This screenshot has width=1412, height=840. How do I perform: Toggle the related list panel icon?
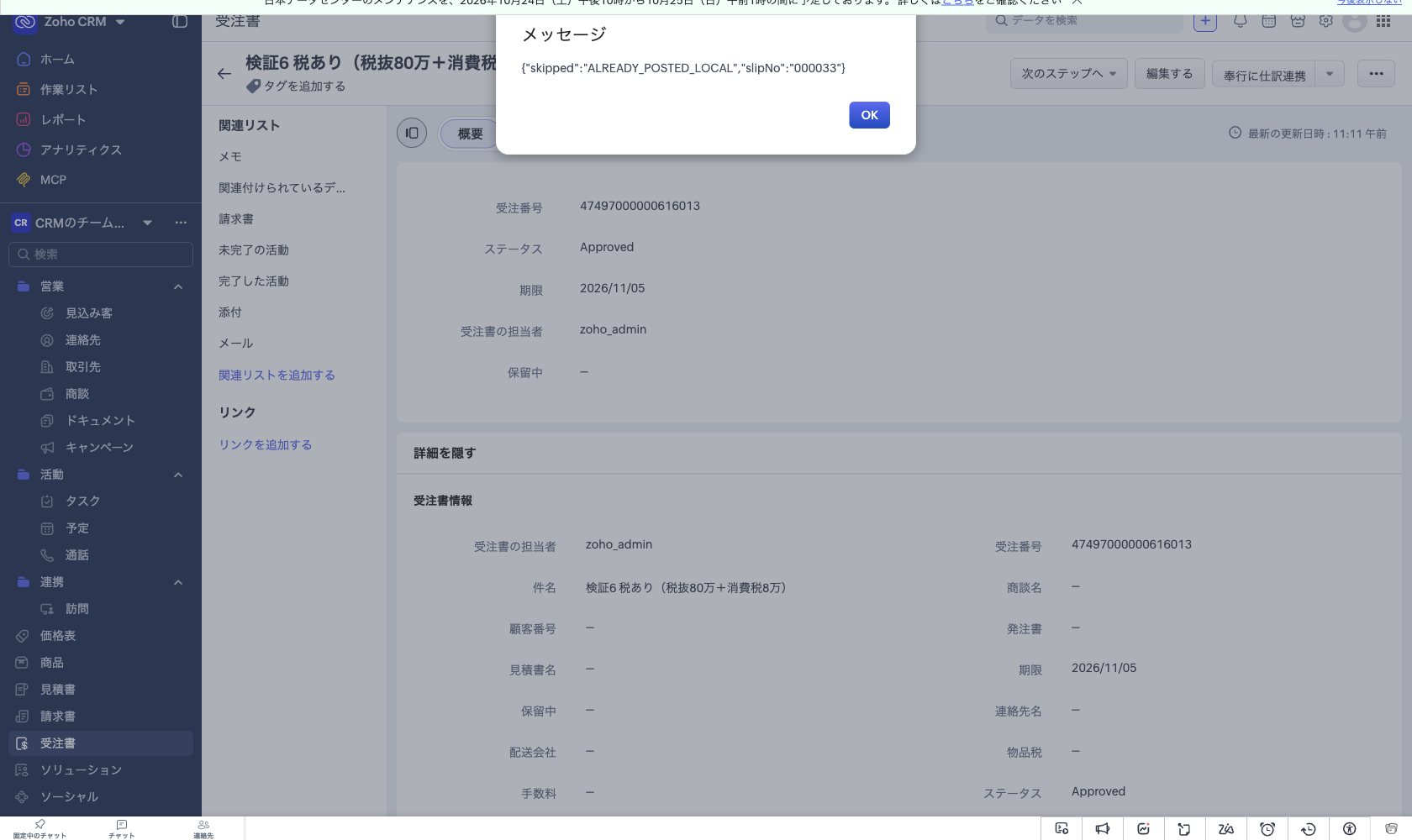pyautogui.click(x=412, y=133)
